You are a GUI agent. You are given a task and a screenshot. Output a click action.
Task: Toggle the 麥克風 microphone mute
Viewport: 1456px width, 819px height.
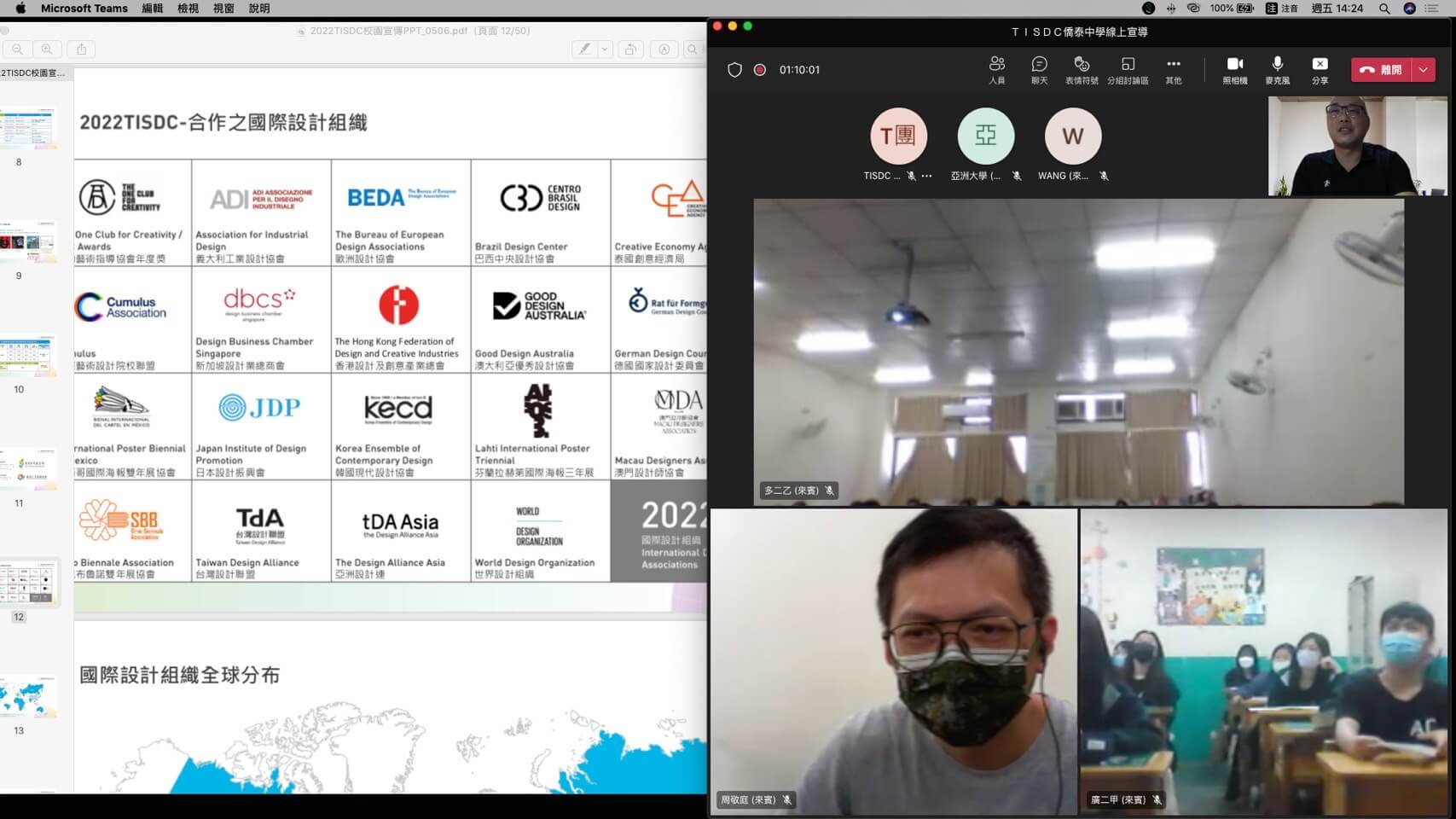pos(1277,69)
